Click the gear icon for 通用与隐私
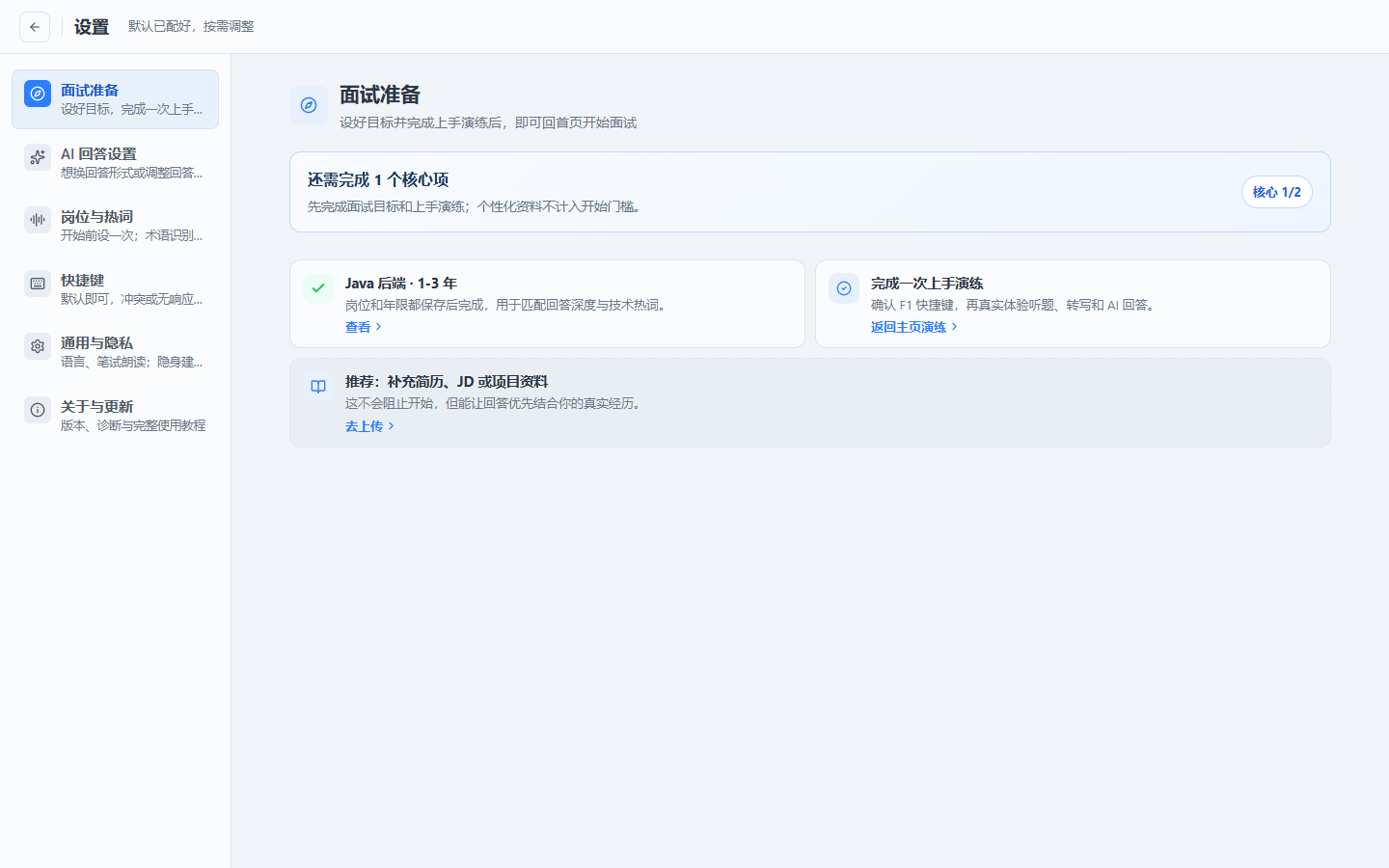This screenshot has width=1389, height=868. 38,346
